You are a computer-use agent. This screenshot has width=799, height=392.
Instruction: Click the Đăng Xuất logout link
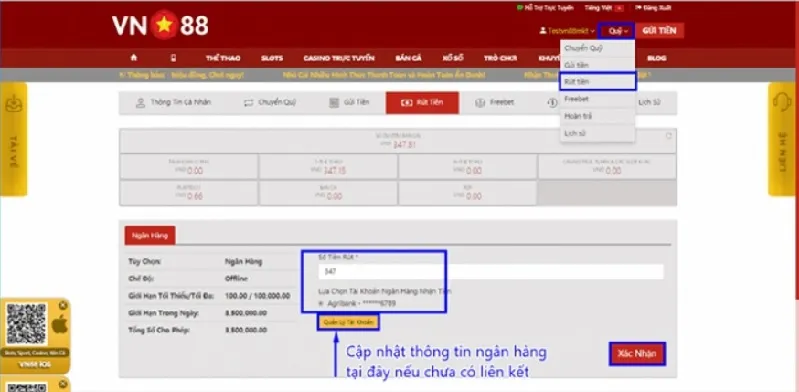click(653, 8)
